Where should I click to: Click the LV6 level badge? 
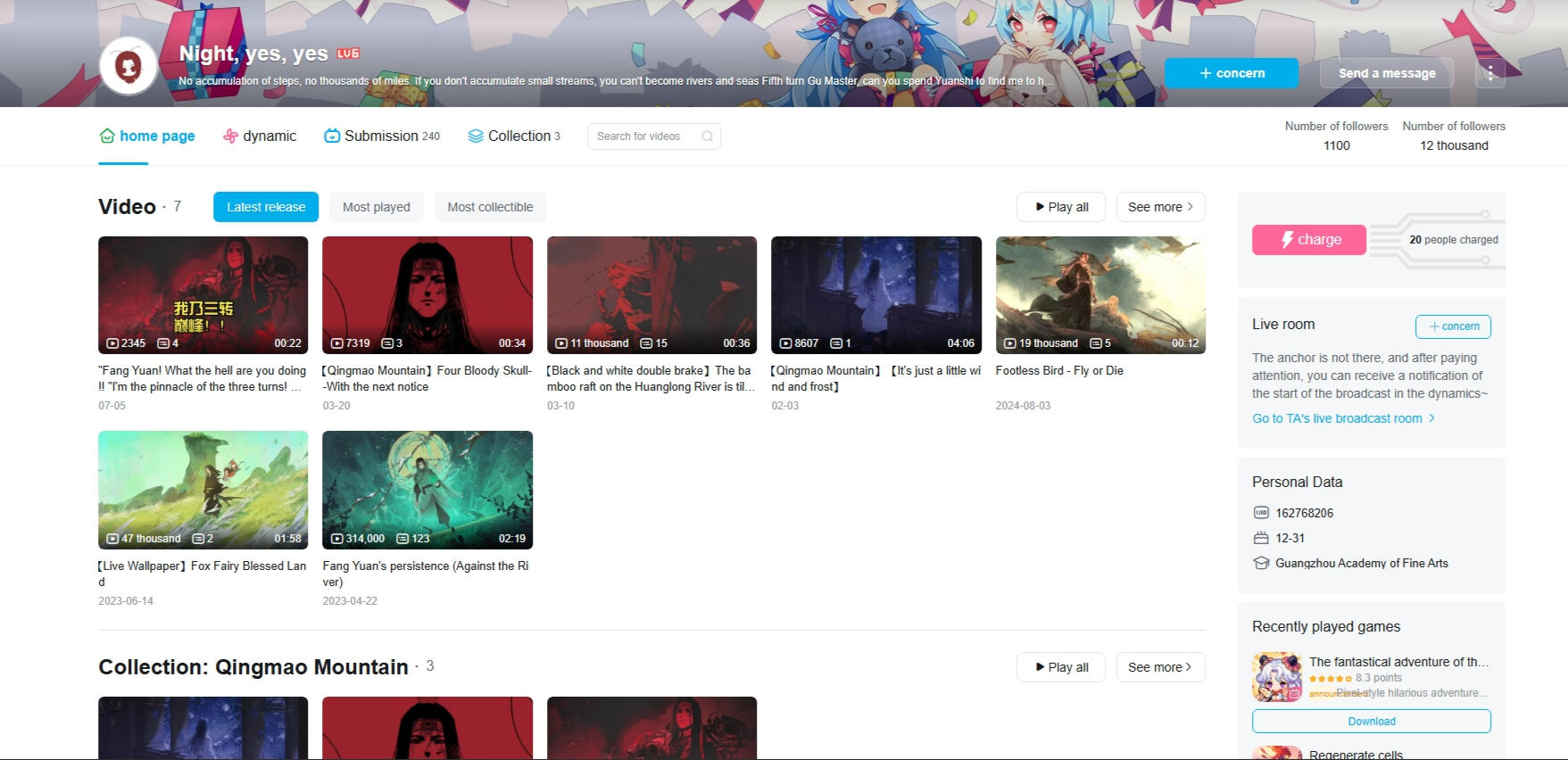(x=348, y=54)
